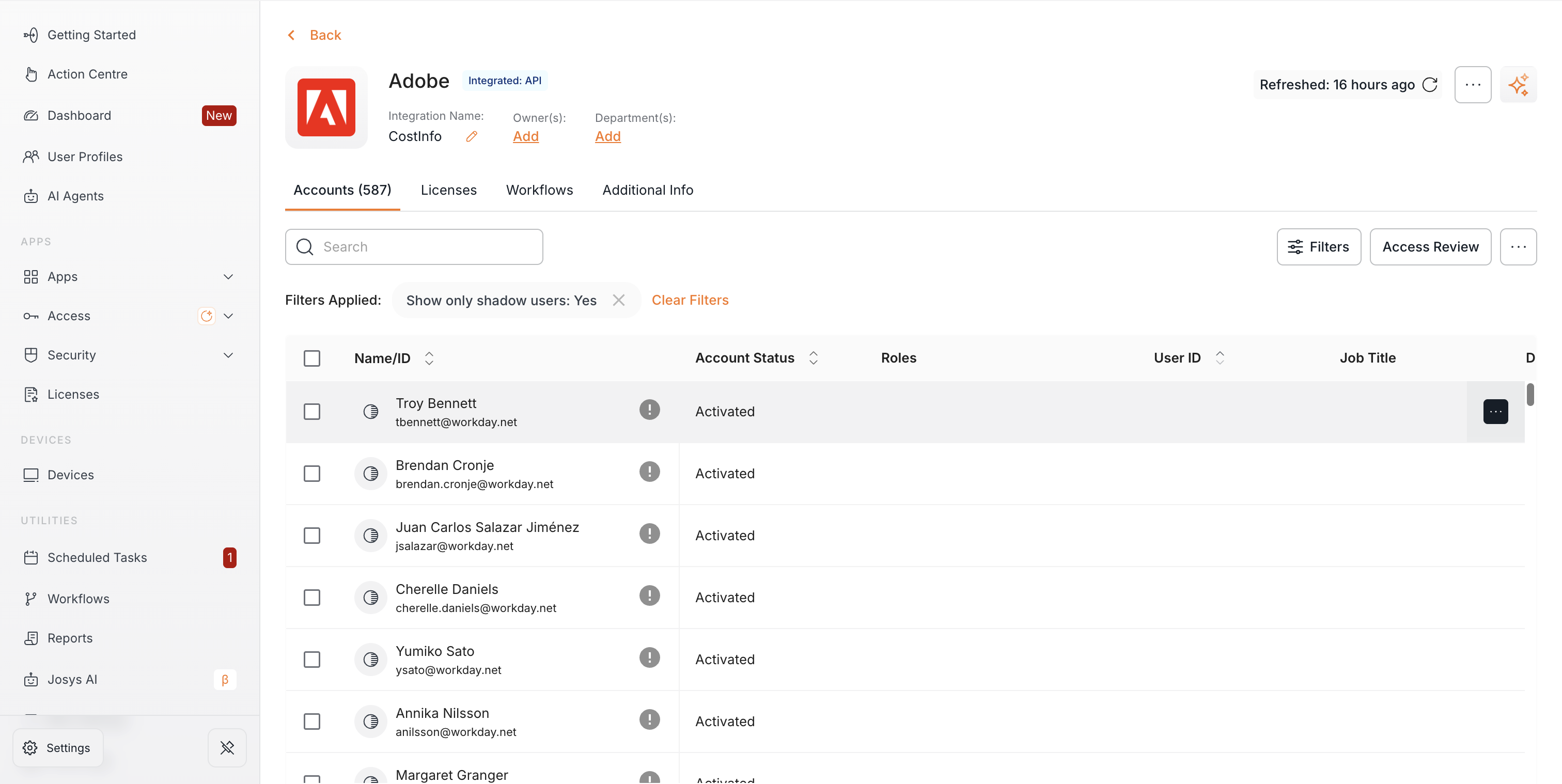1562x784 pixels.
Task: Open Cherelle Daniels' account name
Action: (x=447, y=589)
